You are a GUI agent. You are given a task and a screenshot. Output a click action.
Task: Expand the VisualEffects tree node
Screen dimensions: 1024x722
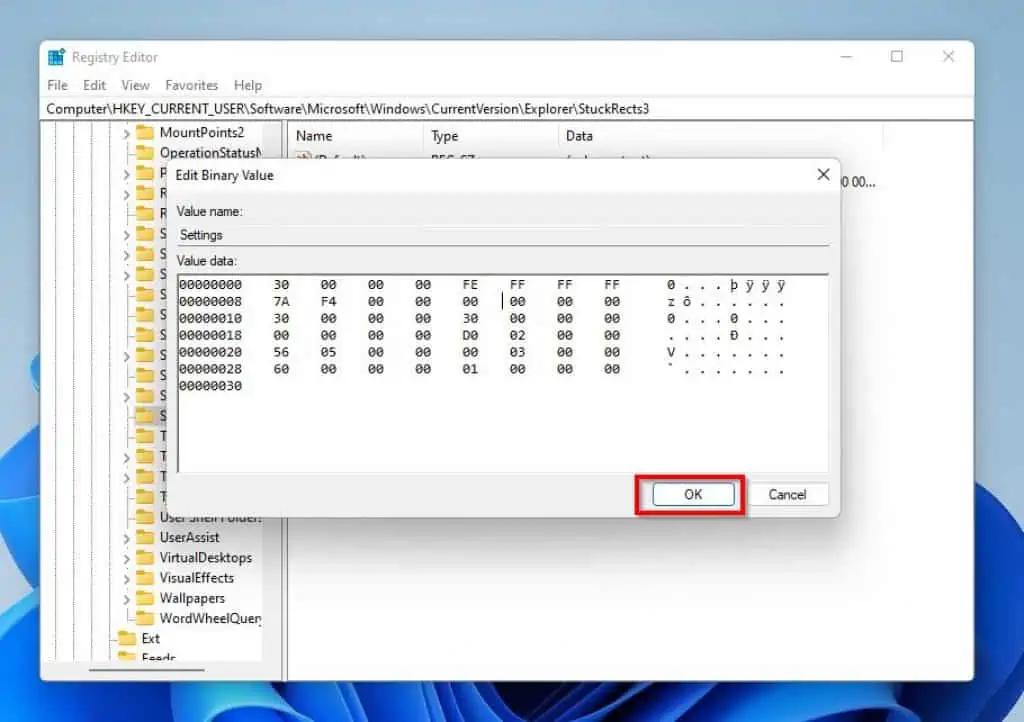[x=128, y=577]
